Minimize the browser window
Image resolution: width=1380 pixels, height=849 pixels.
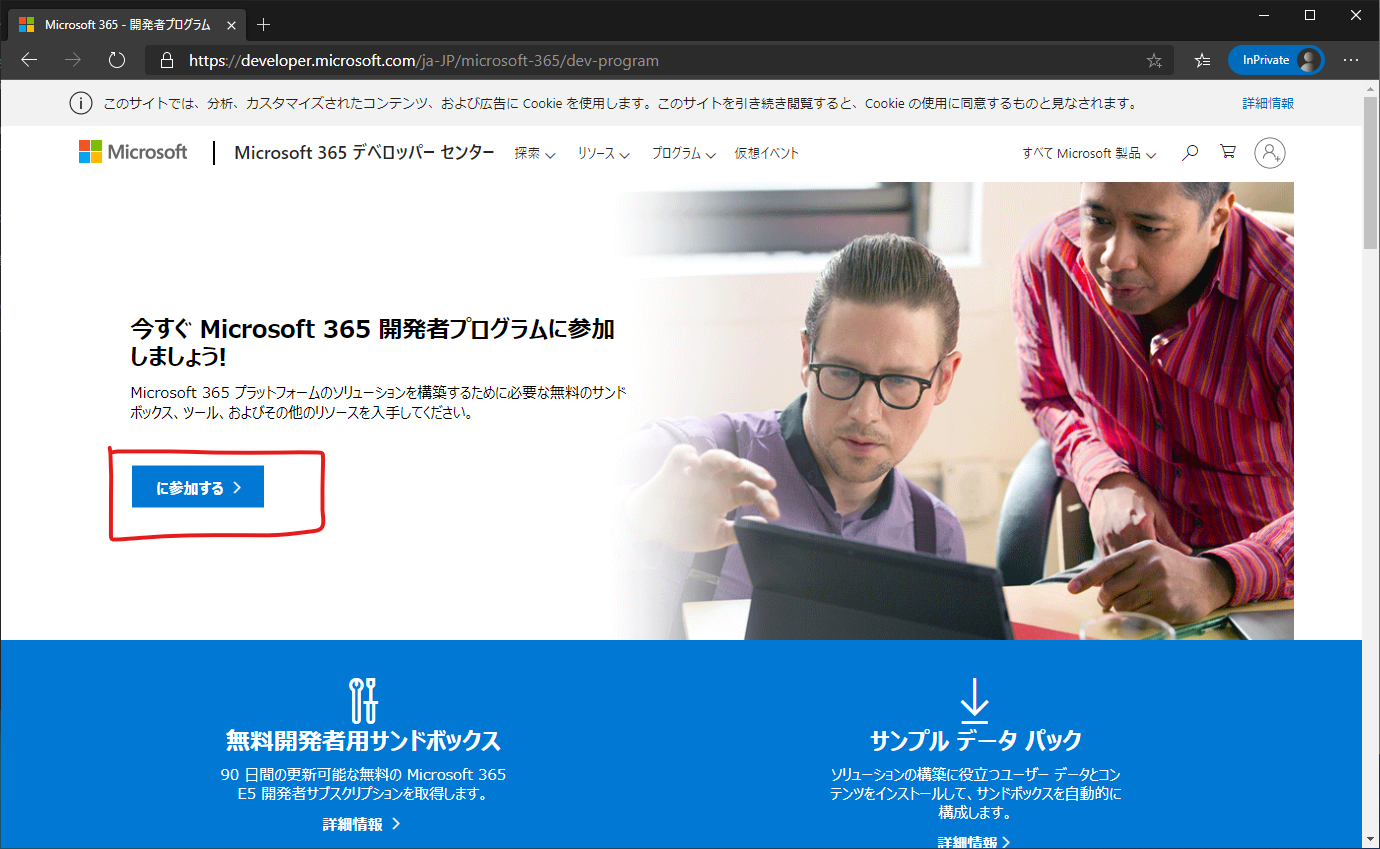click(x=1263, y=15)
